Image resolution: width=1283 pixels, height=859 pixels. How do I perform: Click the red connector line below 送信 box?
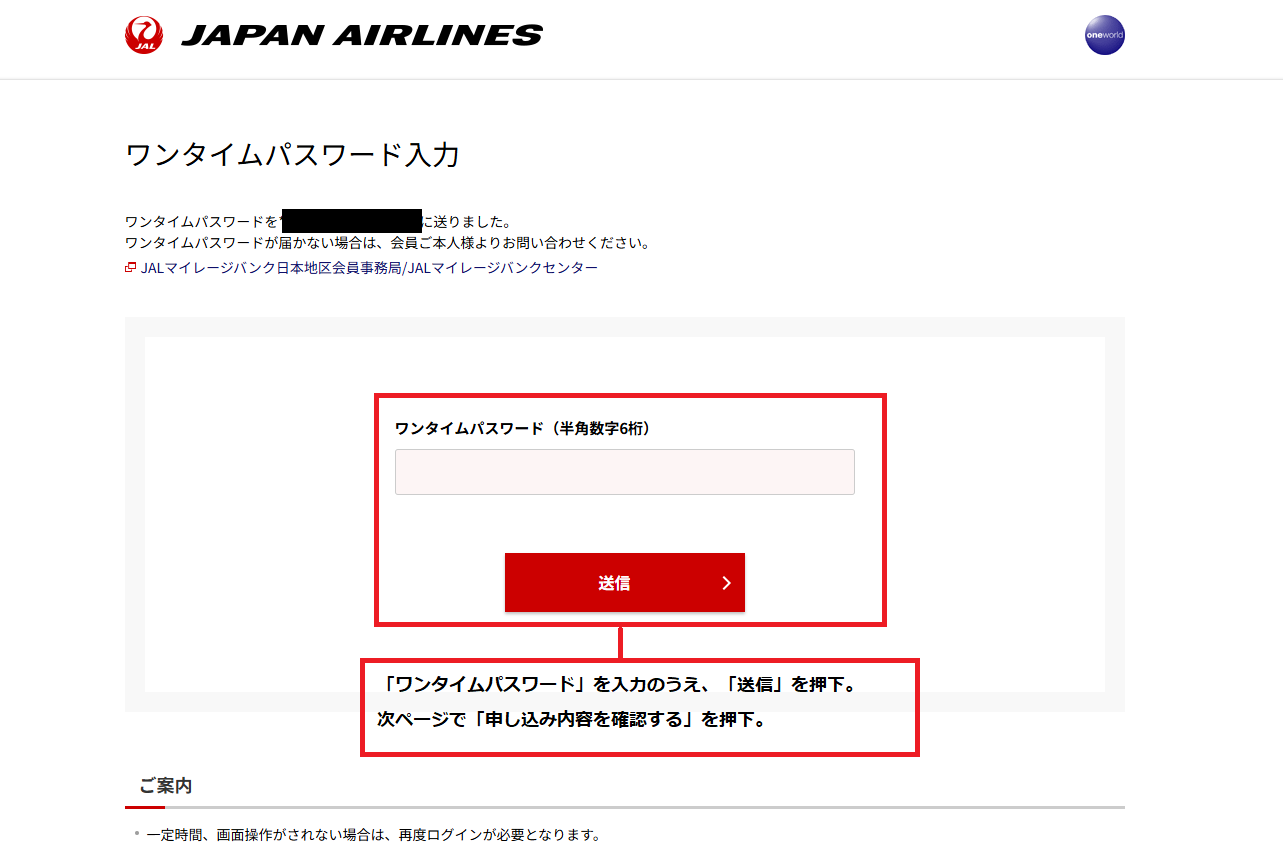point(620,642)
